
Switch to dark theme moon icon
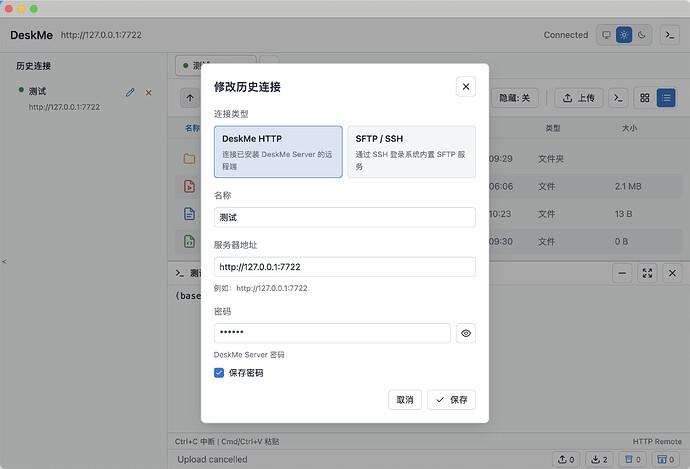(642, 35)
